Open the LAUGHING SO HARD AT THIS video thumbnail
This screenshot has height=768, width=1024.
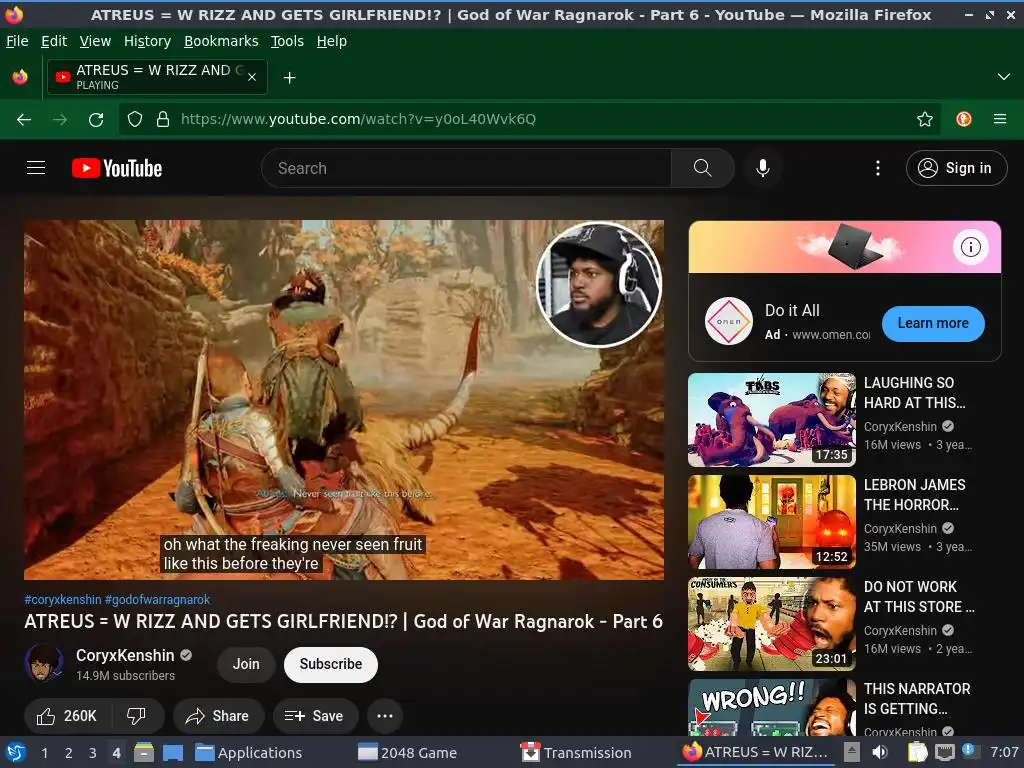pos(771,420)
